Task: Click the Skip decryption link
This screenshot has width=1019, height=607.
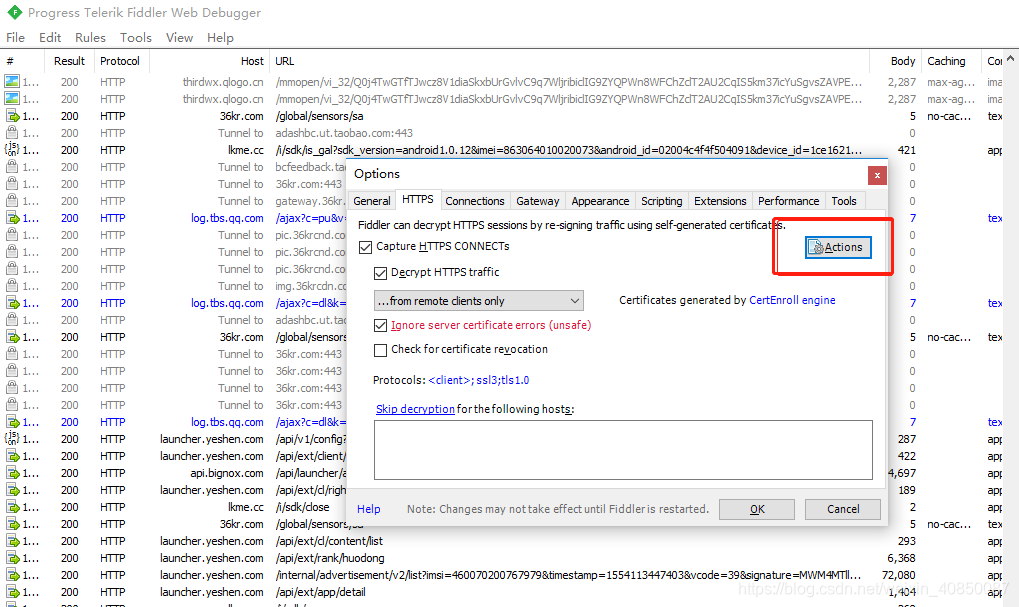Action: coord(415,409)
